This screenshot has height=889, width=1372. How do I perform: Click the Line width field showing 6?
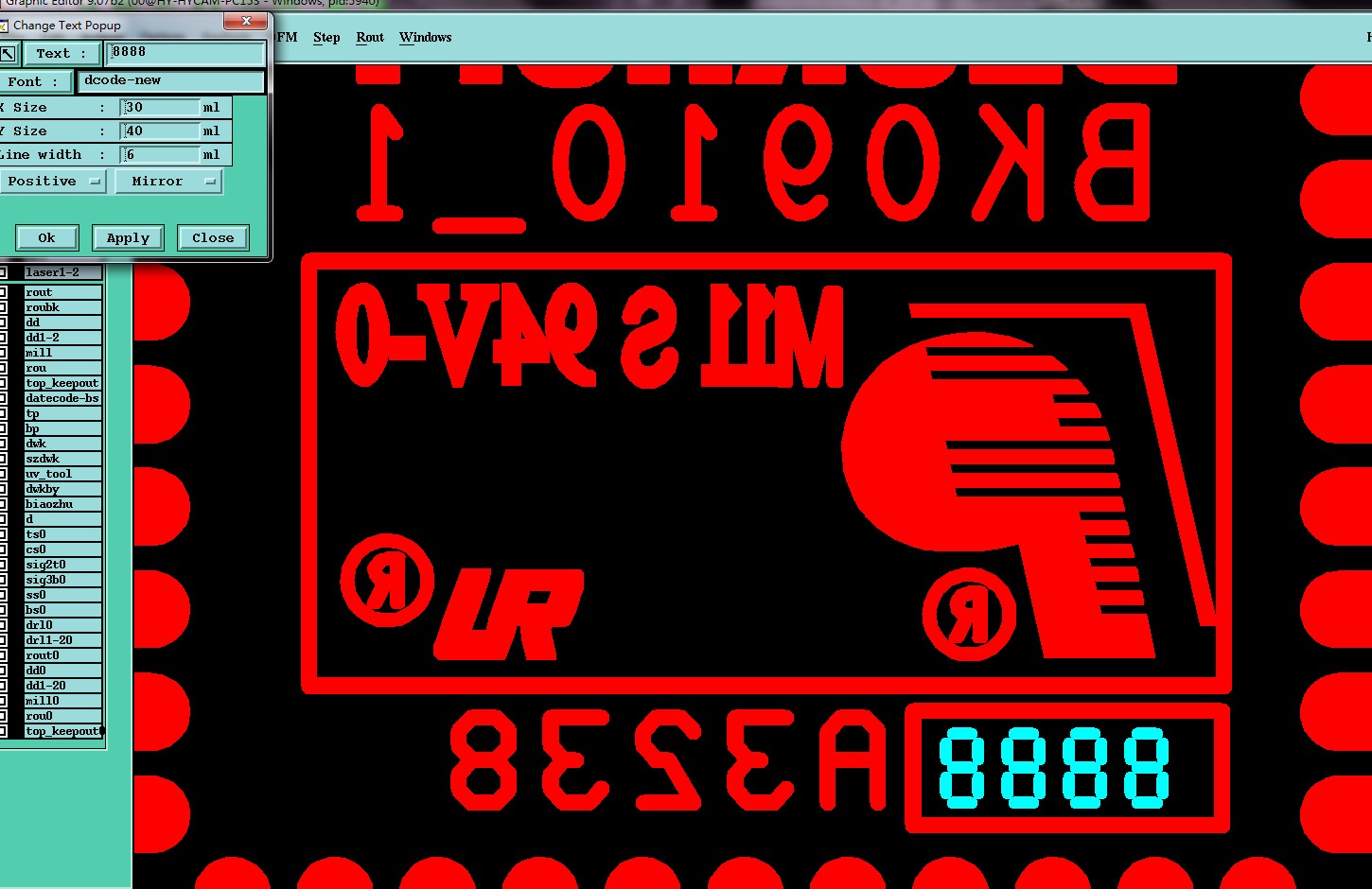tap(160, 155)
